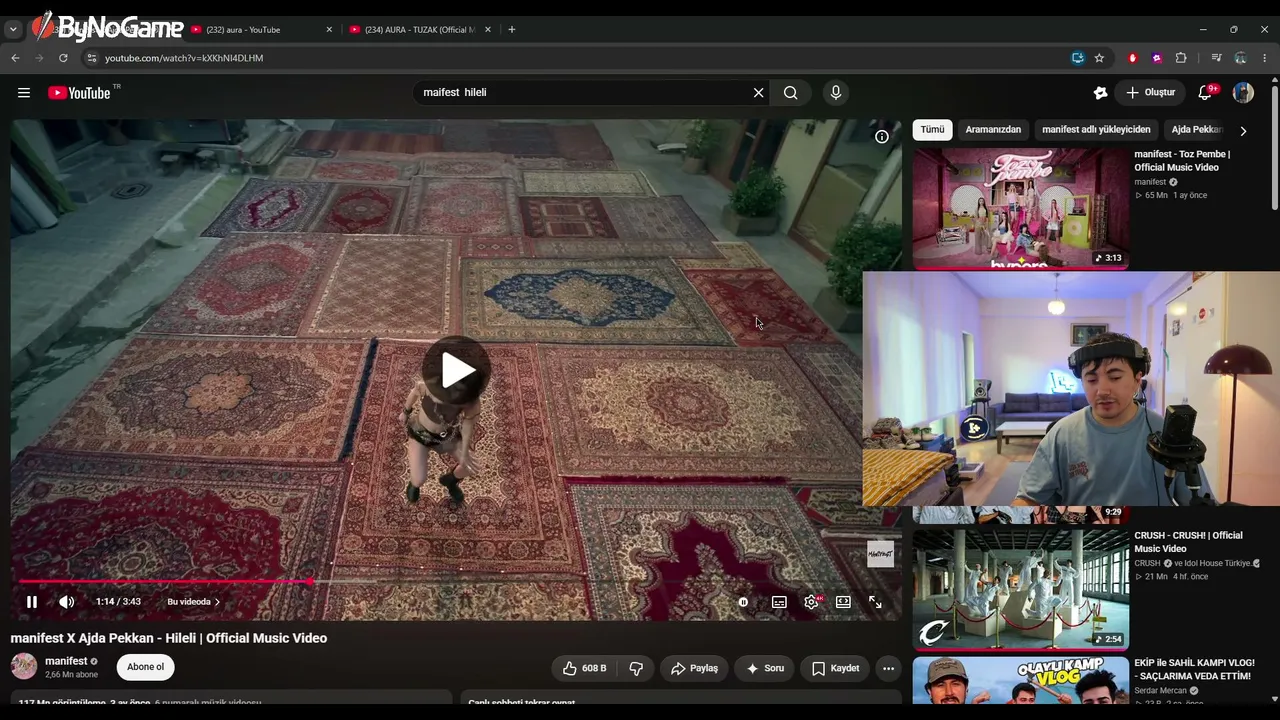Open 'manifest - Toz Pembe' title link
This screenshot has width=1280, height=720.
(x=1182, y=161)
